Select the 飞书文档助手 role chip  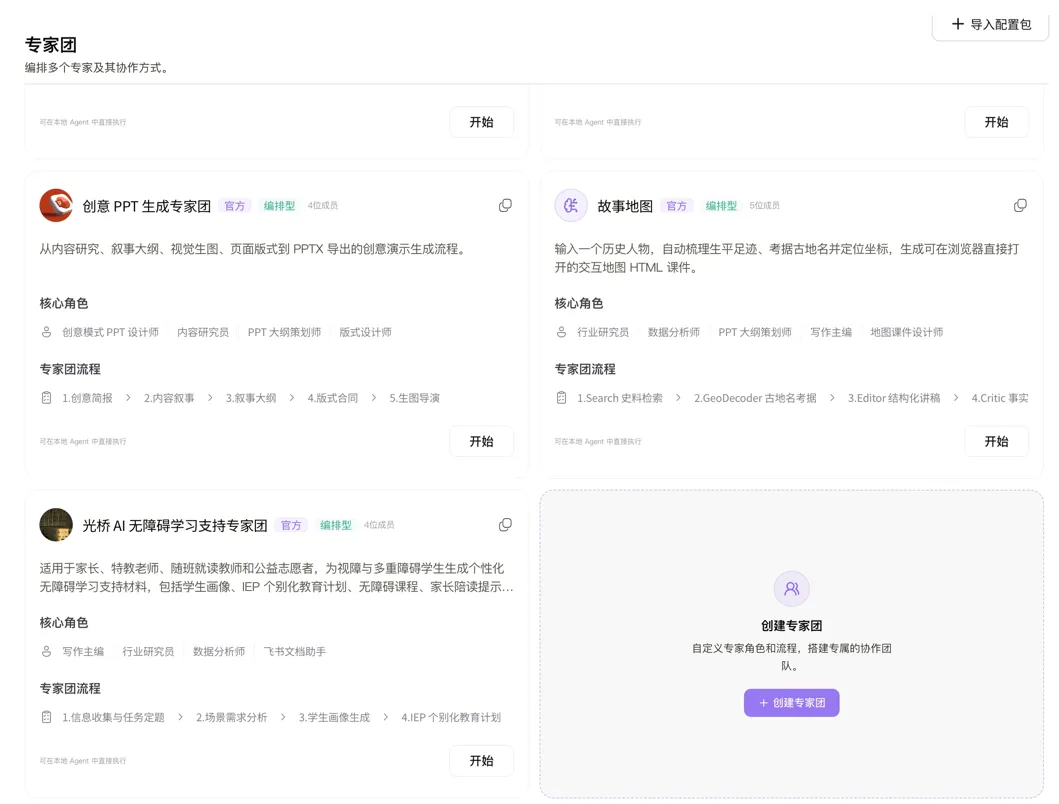pyautogui.click(x=294, y=652)
